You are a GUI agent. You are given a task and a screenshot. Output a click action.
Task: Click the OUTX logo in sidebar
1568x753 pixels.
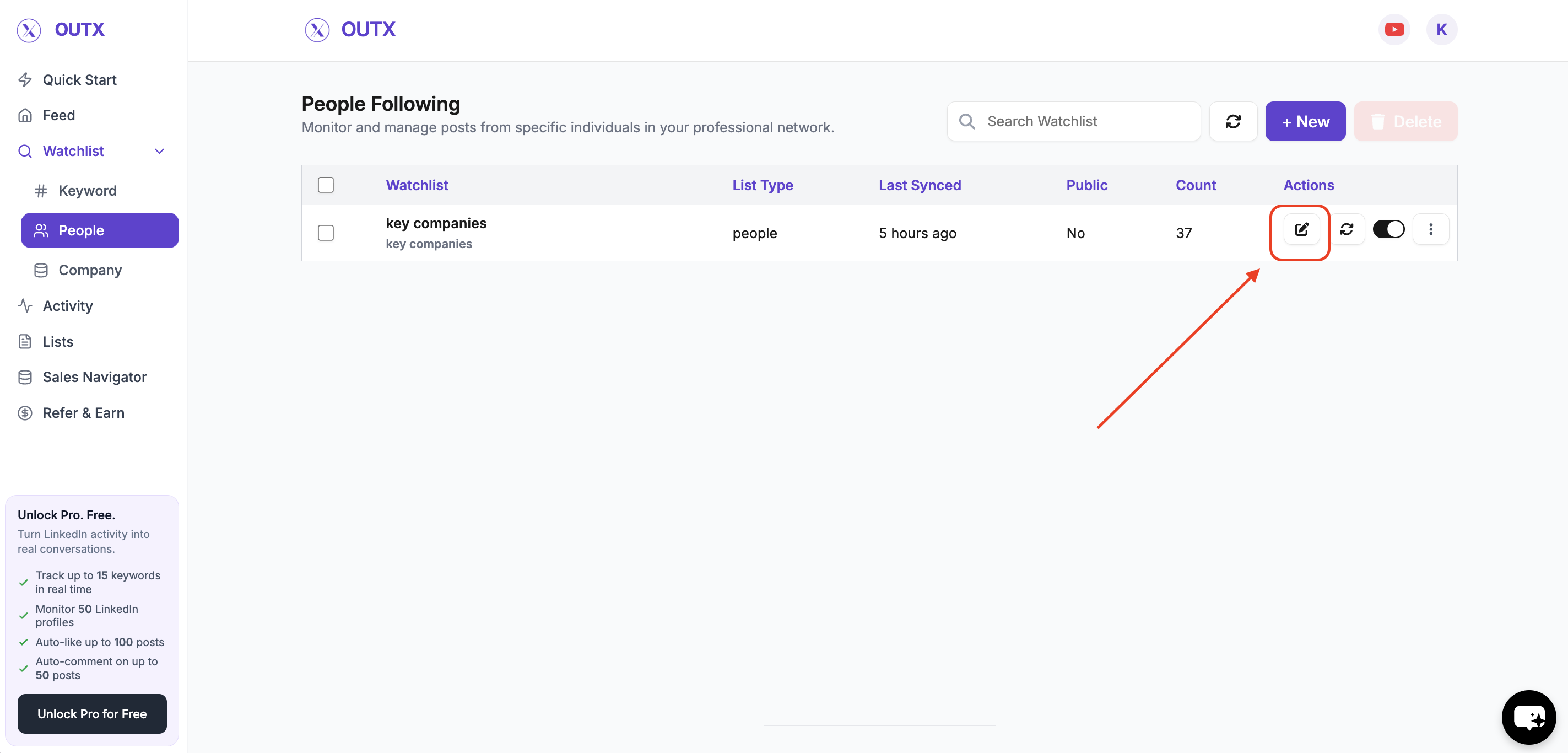click(x=61, y=29)
